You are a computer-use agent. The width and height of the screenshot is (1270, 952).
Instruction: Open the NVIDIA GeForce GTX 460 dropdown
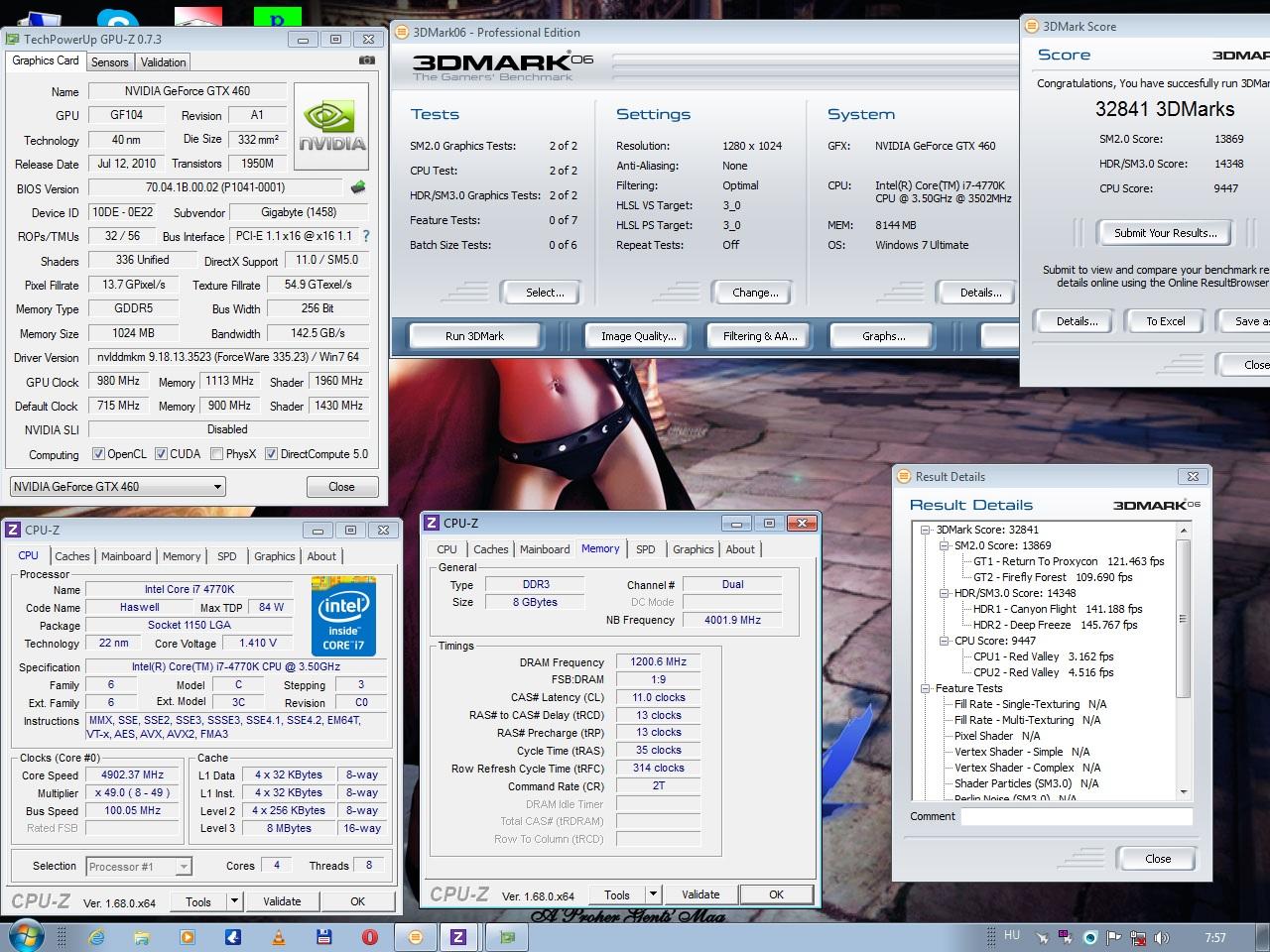[x=118, y=487]
